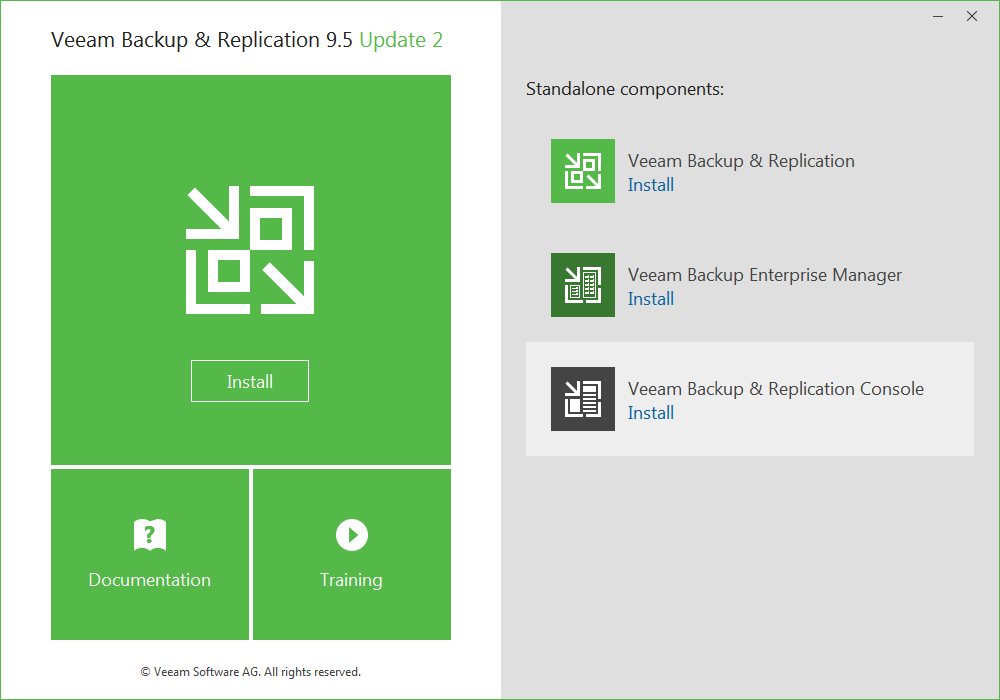Install Veeam Backup & Replication Console link

pos(651,413)
